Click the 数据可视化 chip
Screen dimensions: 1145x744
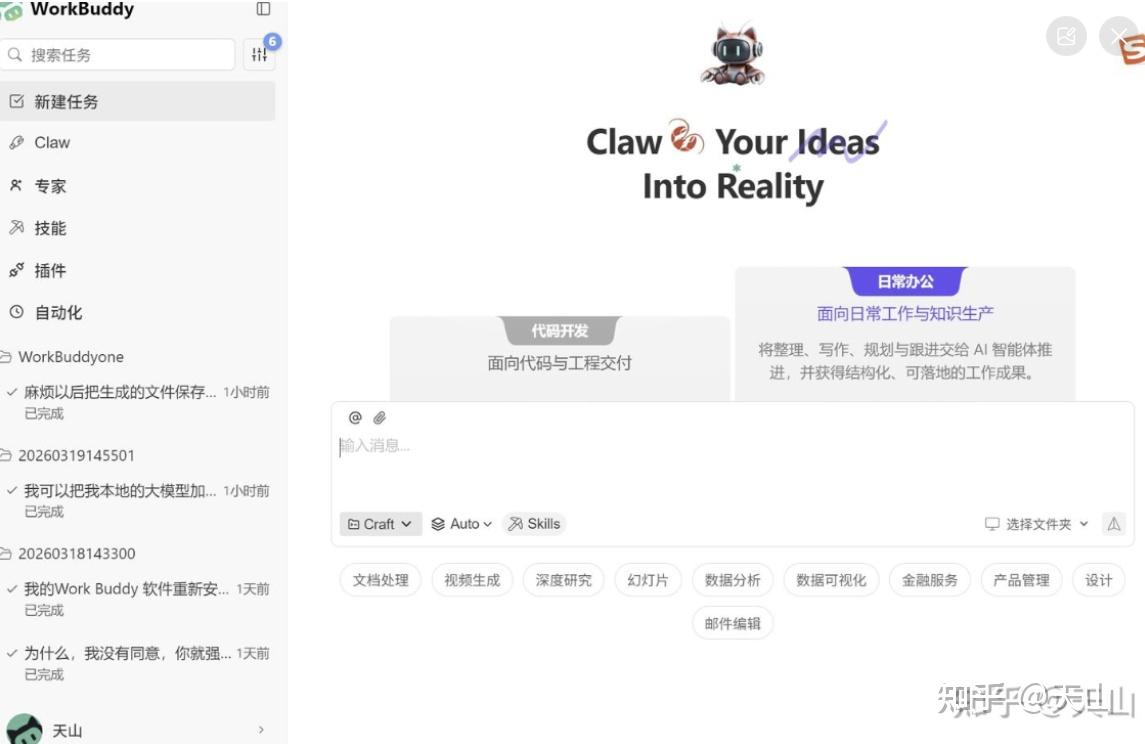(831, 580)
